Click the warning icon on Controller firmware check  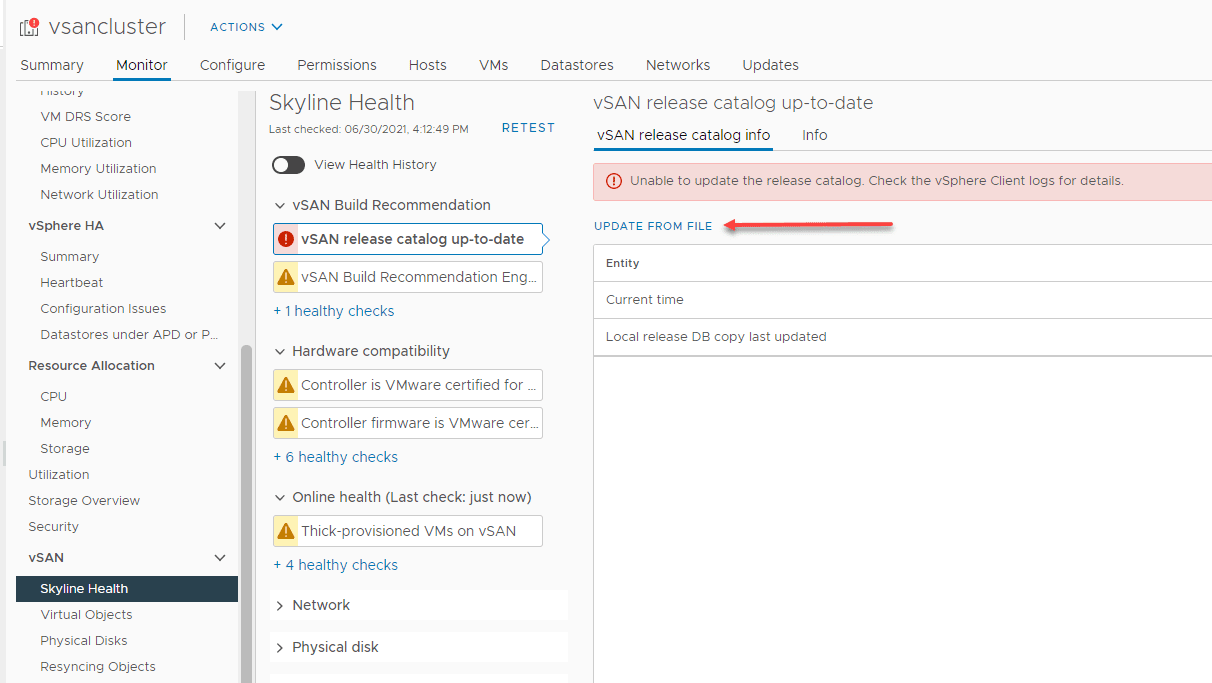[x=287, y=423]
